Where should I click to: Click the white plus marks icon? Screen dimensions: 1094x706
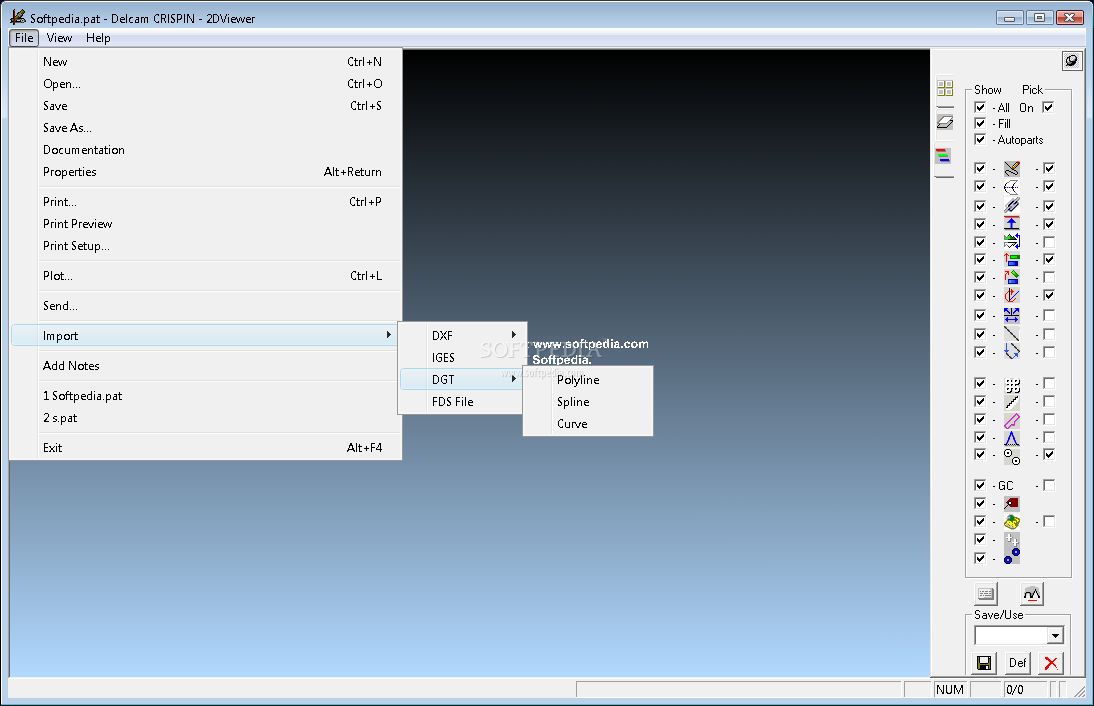1012,539
